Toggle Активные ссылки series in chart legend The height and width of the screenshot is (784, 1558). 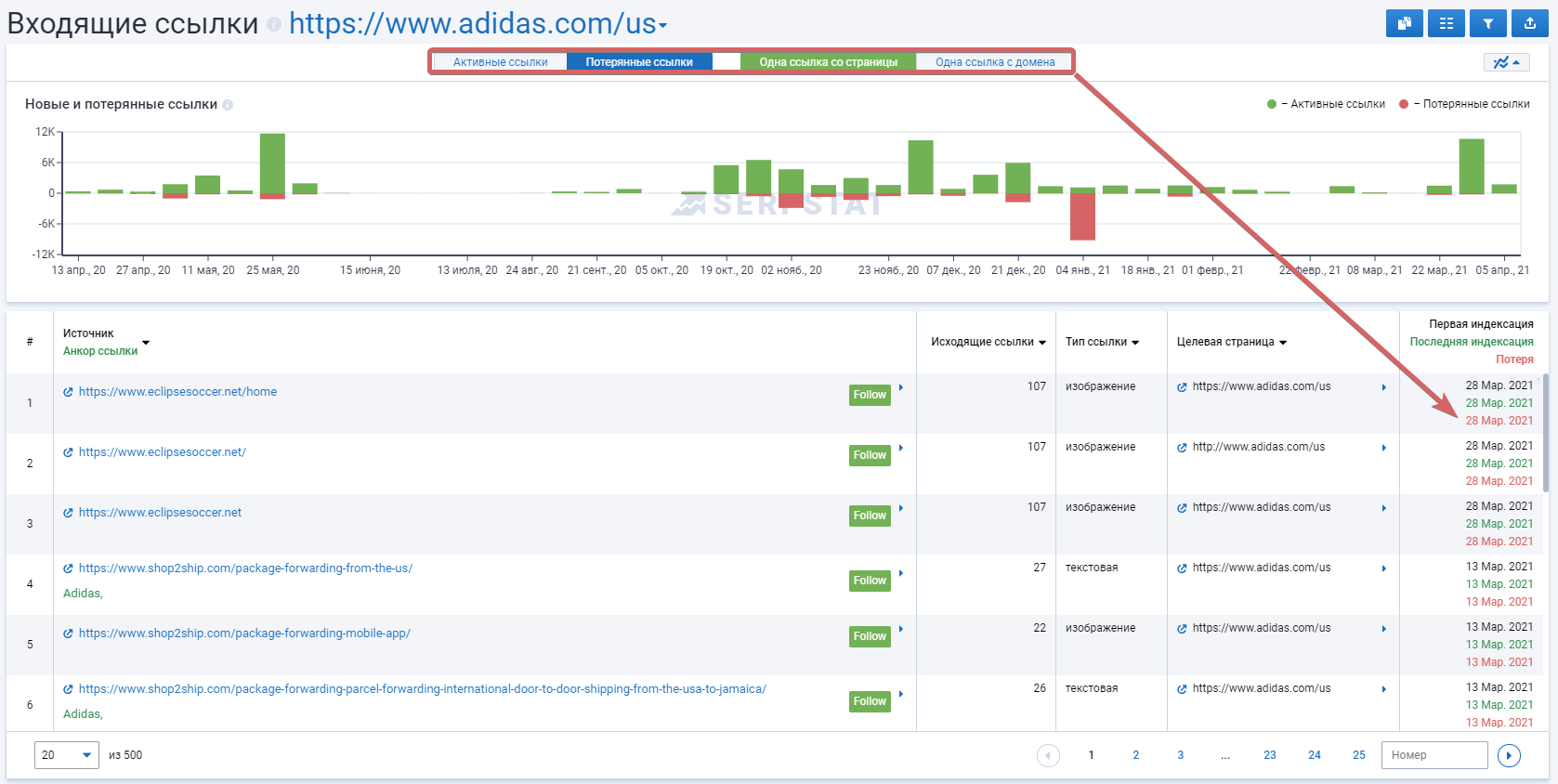(x=1327, y=104)
